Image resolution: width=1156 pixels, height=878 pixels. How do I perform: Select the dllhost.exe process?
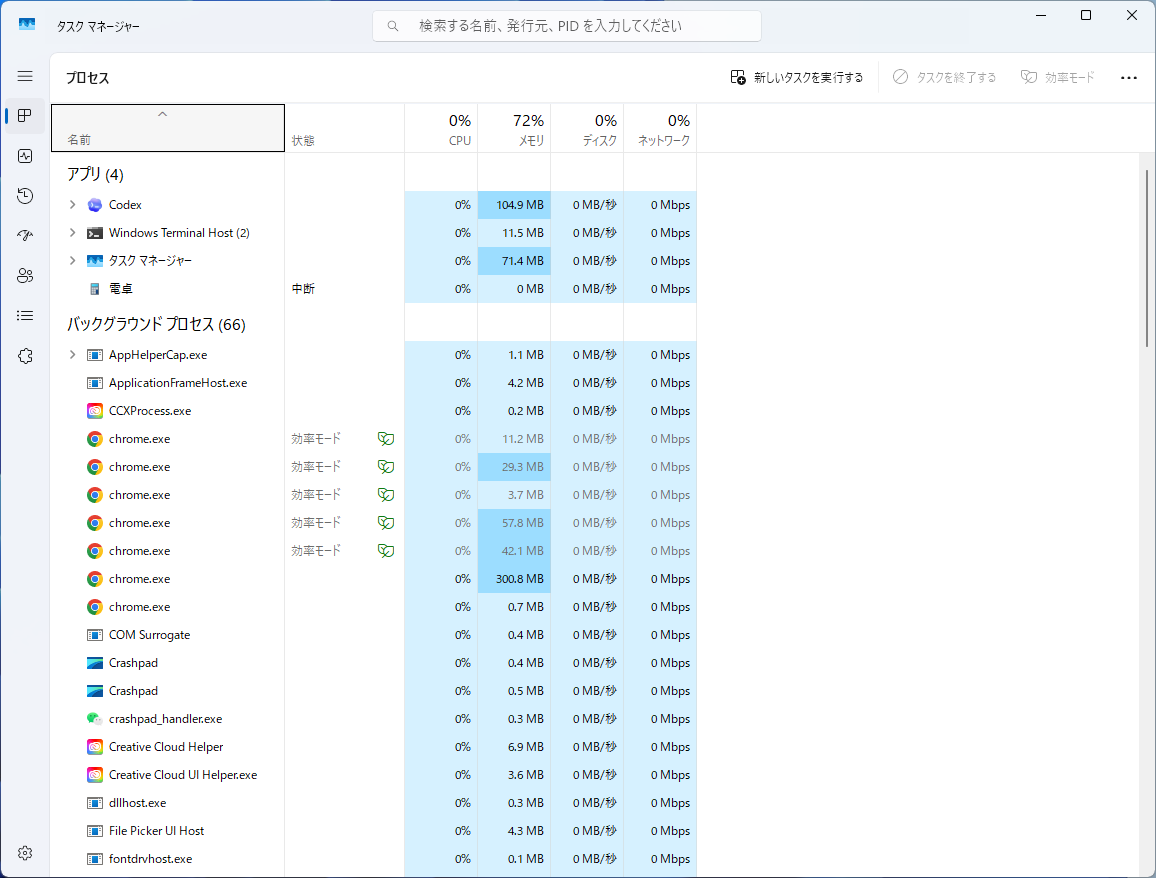[x=374, y=803]
